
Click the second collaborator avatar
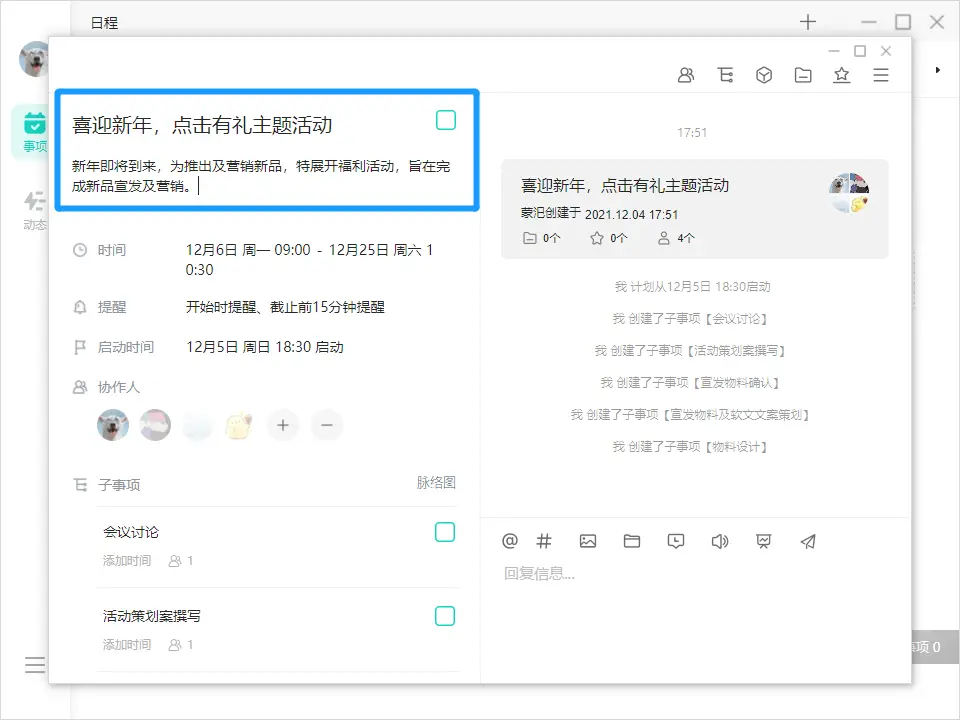pos(155,425)
